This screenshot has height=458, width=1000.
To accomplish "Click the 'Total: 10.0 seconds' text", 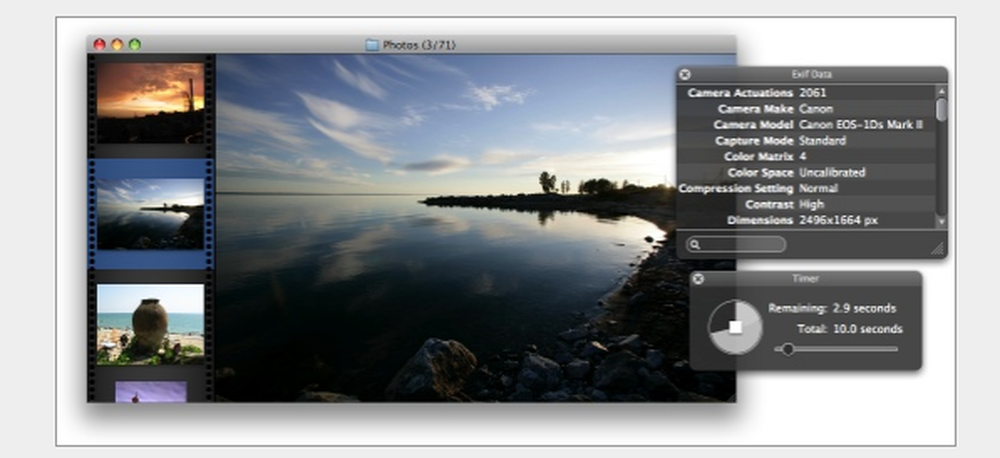I will [849, 329].
